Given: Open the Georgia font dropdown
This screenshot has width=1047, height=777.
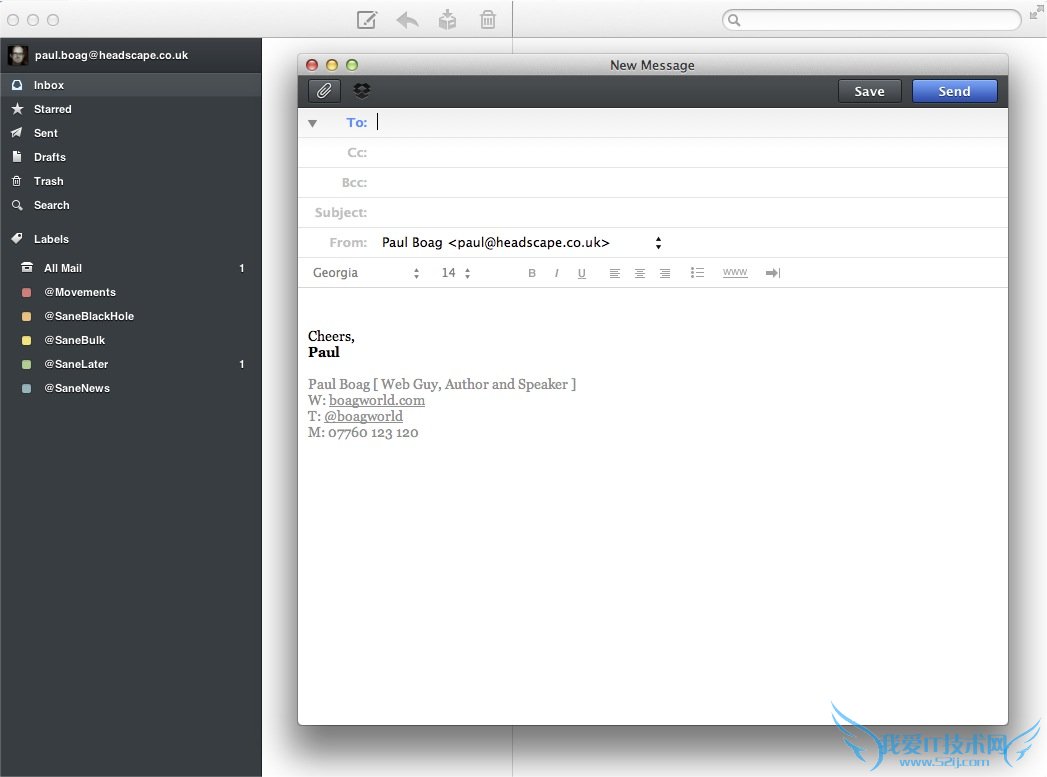Looking at the screenshot, I should [366, 272].
